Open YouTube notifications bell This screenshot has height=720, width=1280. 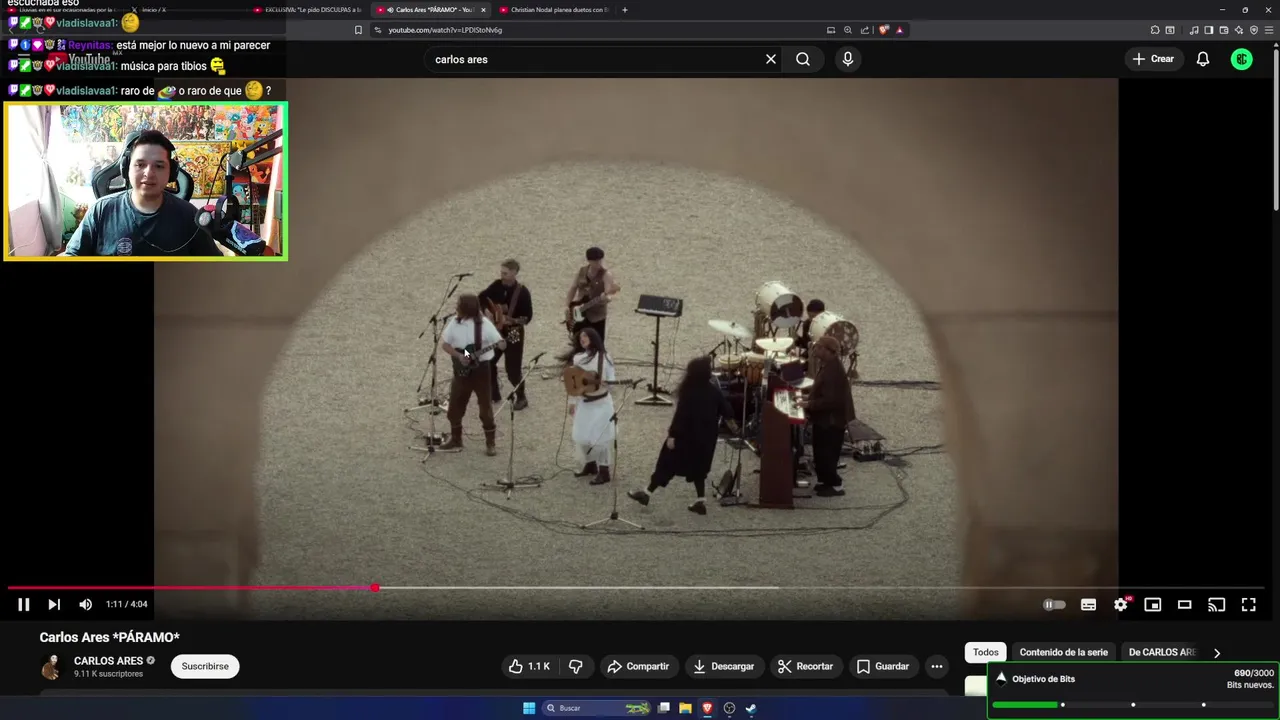click(1203, 59)
